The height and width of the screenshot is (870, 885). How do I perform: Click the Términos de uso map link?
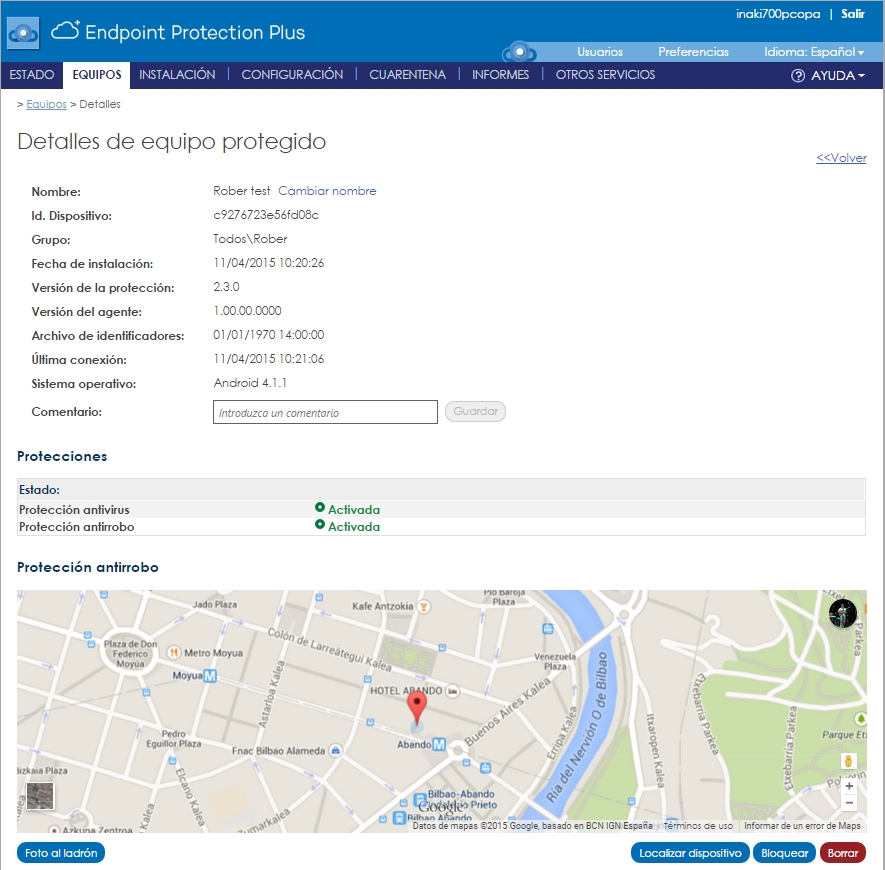click(698, 826)
